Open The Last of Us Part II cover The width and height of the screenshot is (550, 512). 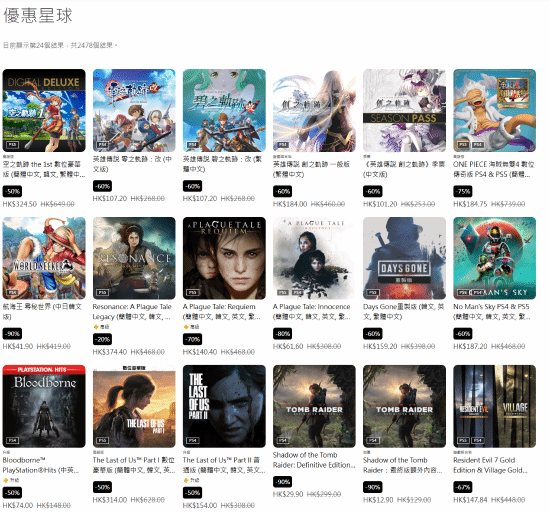point(224,406)
